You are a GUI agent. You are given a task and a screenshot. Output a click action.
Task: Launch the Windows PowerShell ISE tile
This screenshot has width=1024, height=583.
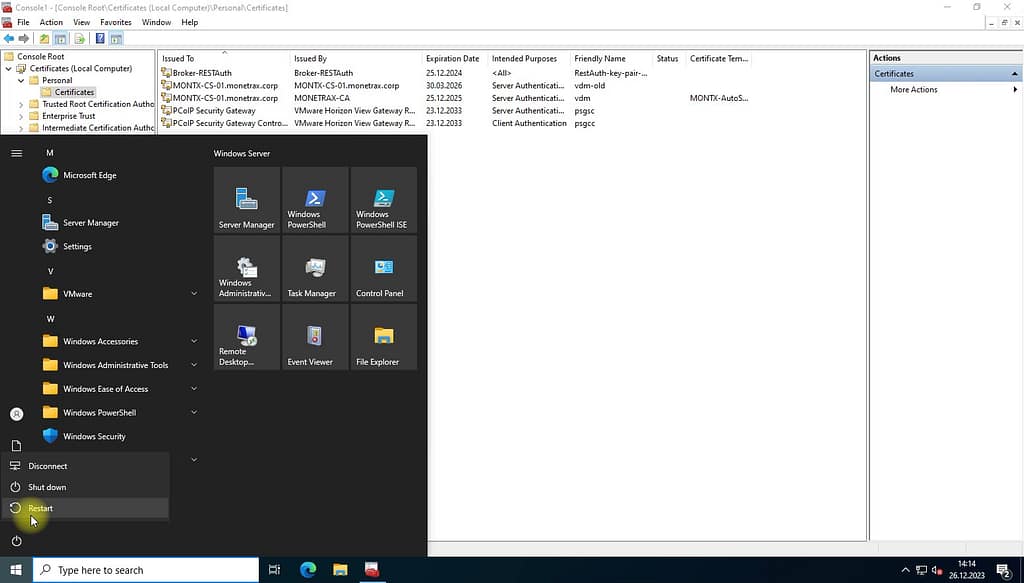pos(383,200)
